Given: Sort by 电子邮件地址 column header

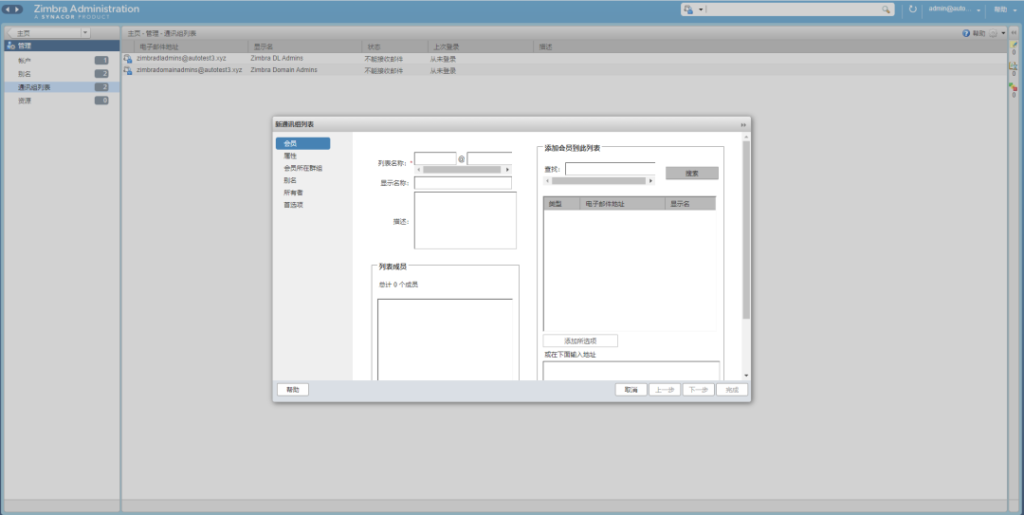Looking at the screenshot, I should coord(191,47).
